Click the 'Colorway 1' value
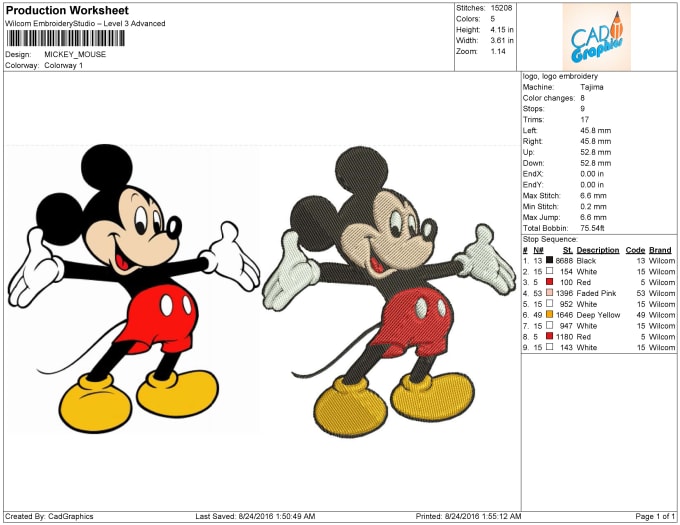This screenshot has width=680, height=525. [63, 65]
